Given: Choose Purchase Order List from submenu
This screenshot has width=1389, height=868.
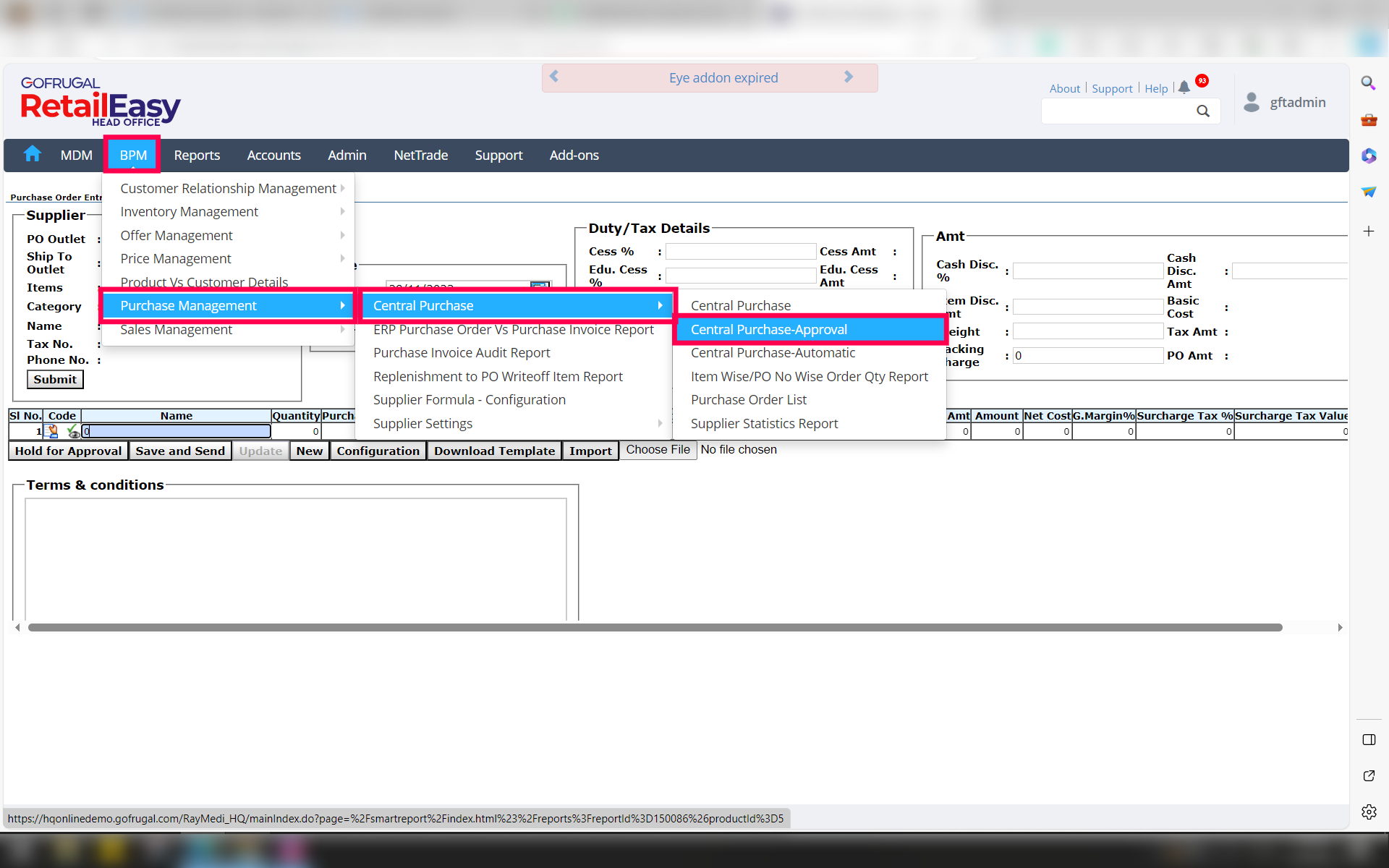Looking at the screenshot, I should tap(748, 400).
